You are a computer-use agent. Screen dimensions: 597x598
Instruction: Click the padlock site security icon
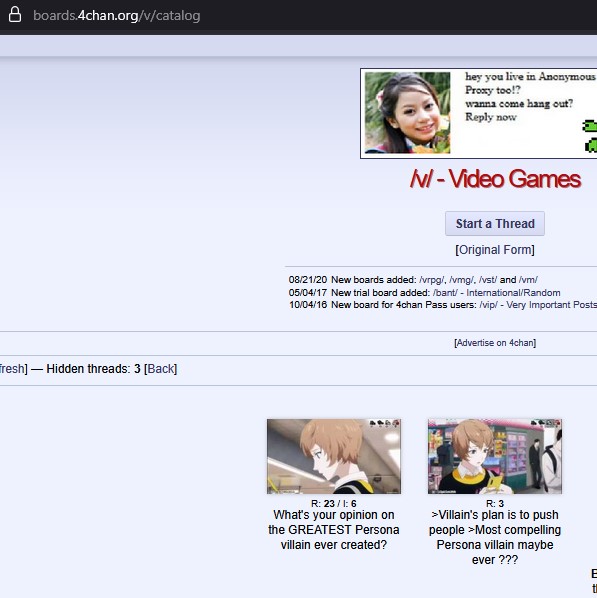[x=15, y=15]
